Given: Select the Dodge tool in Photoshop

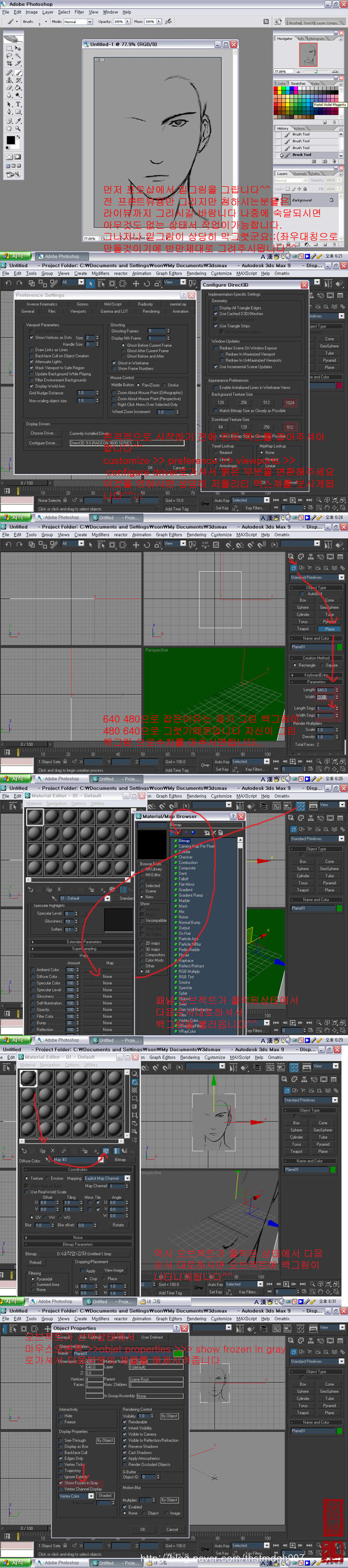Looking at the screenshot, I should point(18,96).
